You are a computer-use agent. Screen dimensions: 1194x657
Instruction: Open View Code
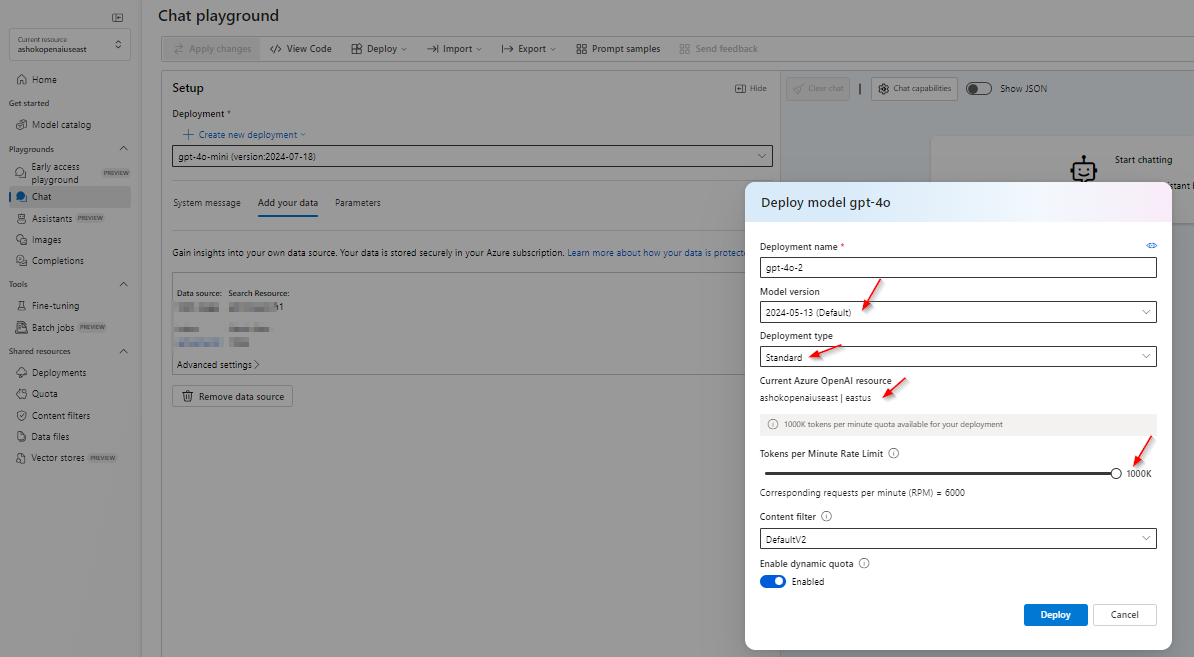click(x=301, y=49)
